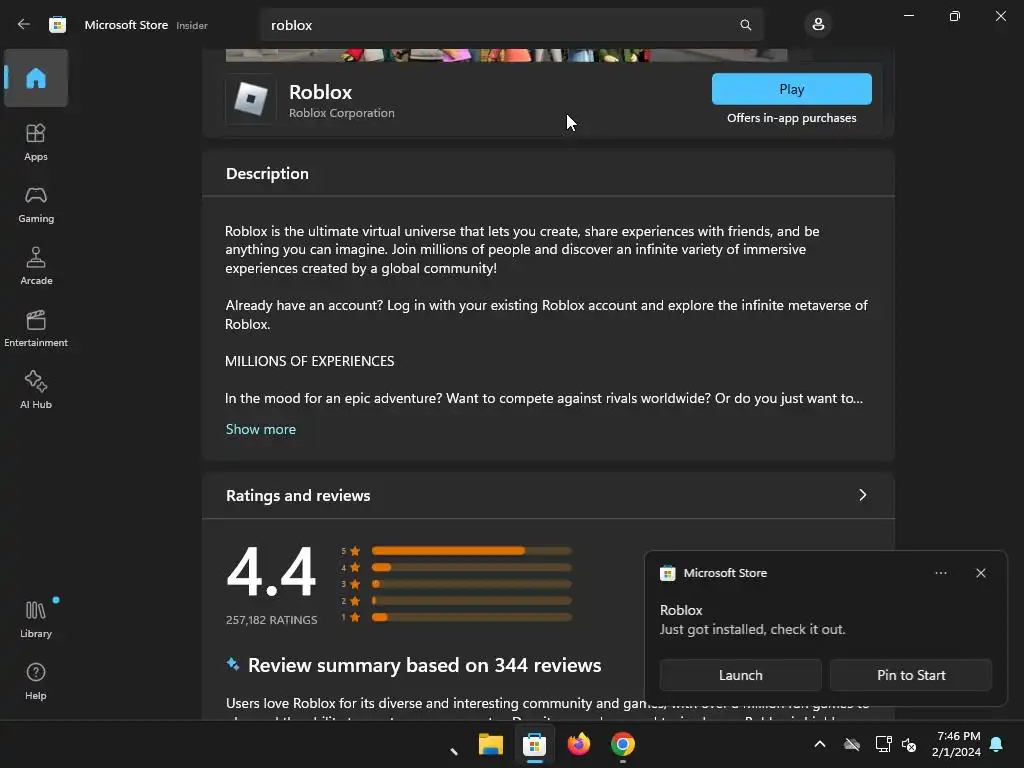
Task: Click the OneDrive cloud tray icon
Action: pos(852,744)
